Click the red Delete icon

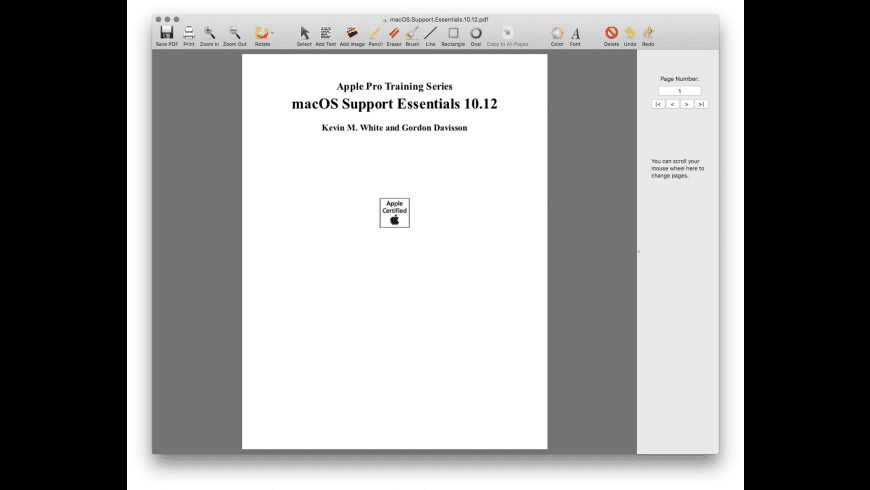pyautogui.click(x=611, y=32)
